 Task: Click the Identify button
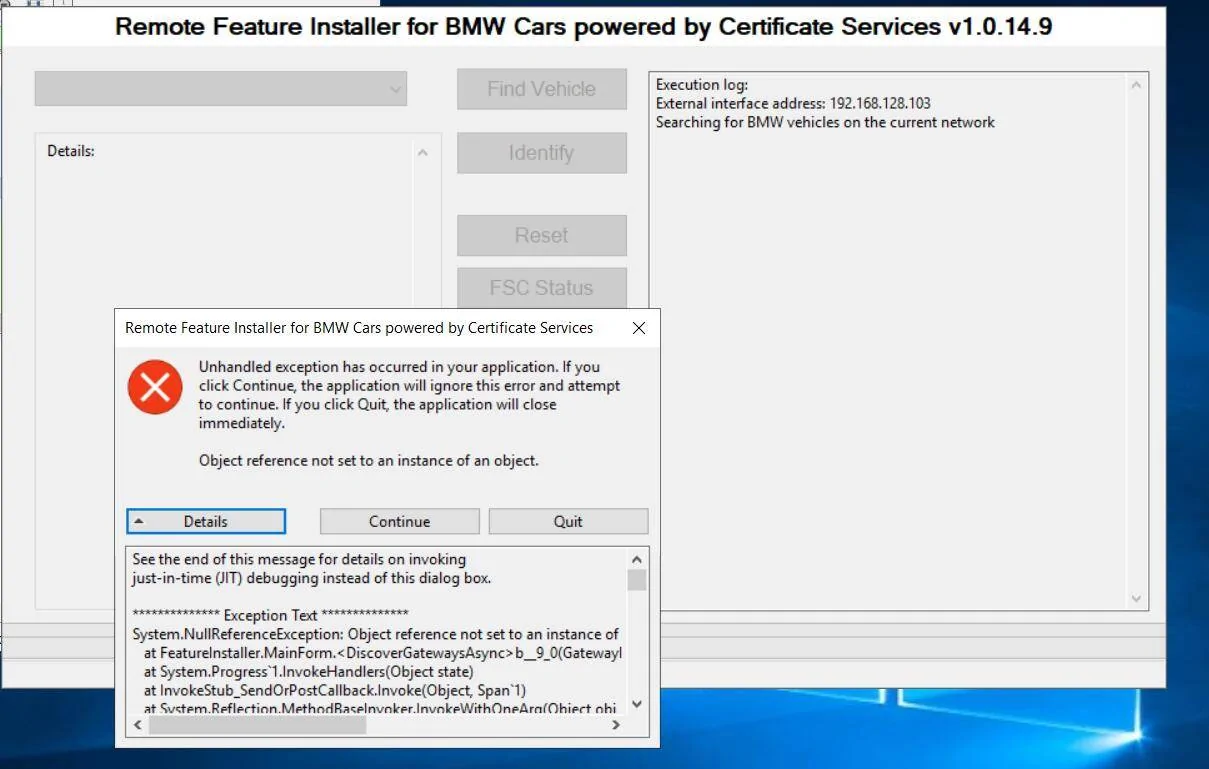(x=542, y=153)
